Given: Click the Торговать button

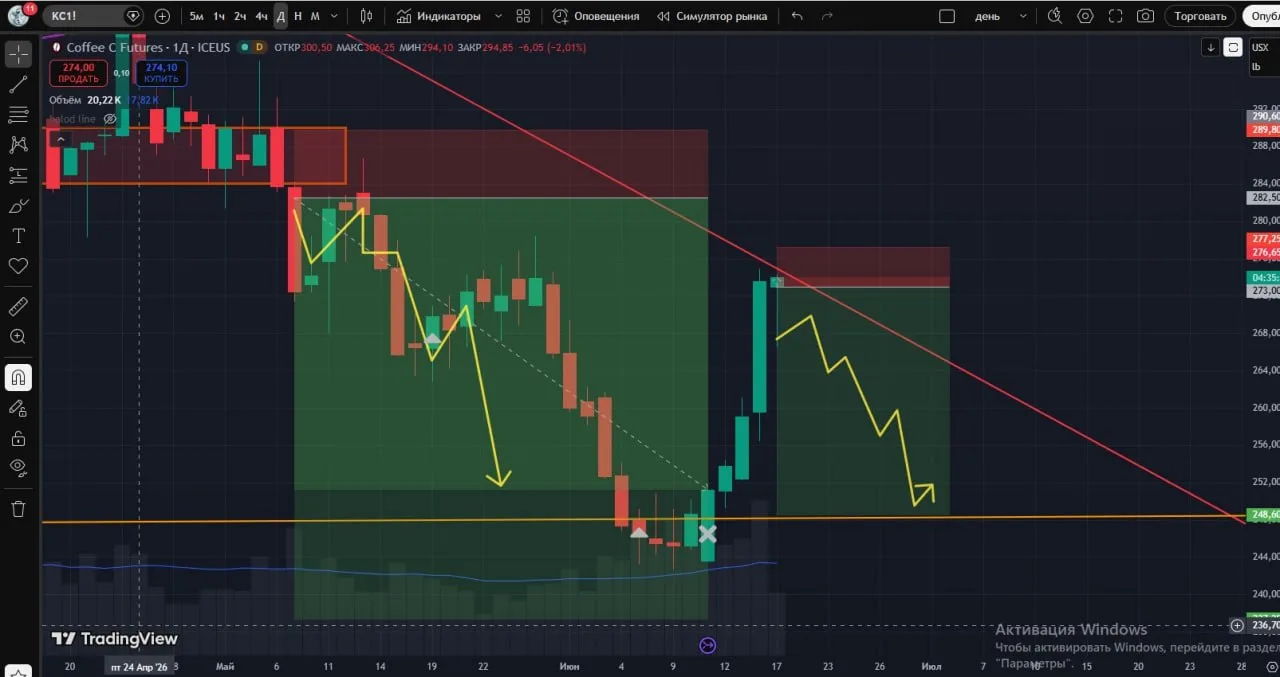Looking at the screenshot, I should tap(1200, 16).
